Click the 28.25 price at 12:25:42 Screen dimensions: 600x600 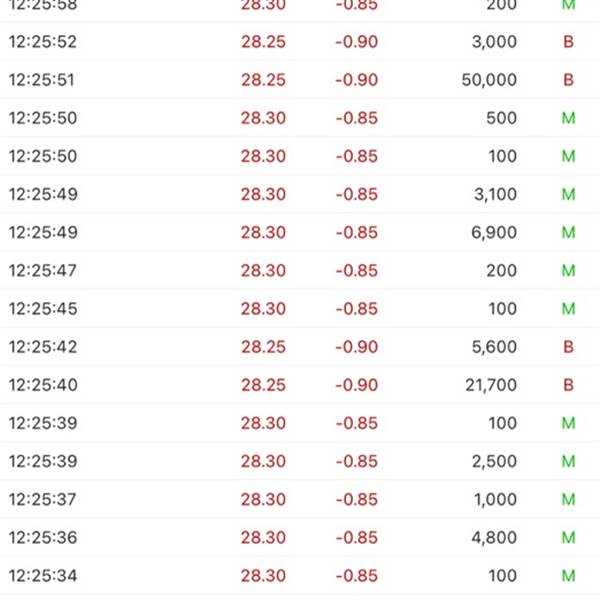(263, 347)
